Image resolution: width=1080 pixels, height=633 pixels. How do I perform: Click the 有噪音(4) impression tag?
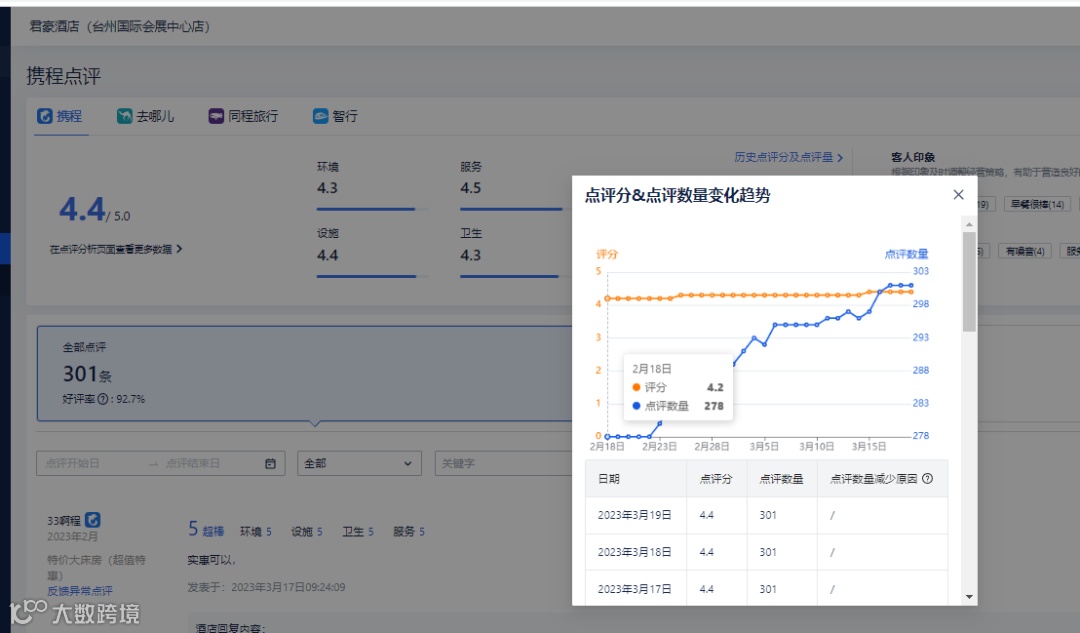[1025, 251]
